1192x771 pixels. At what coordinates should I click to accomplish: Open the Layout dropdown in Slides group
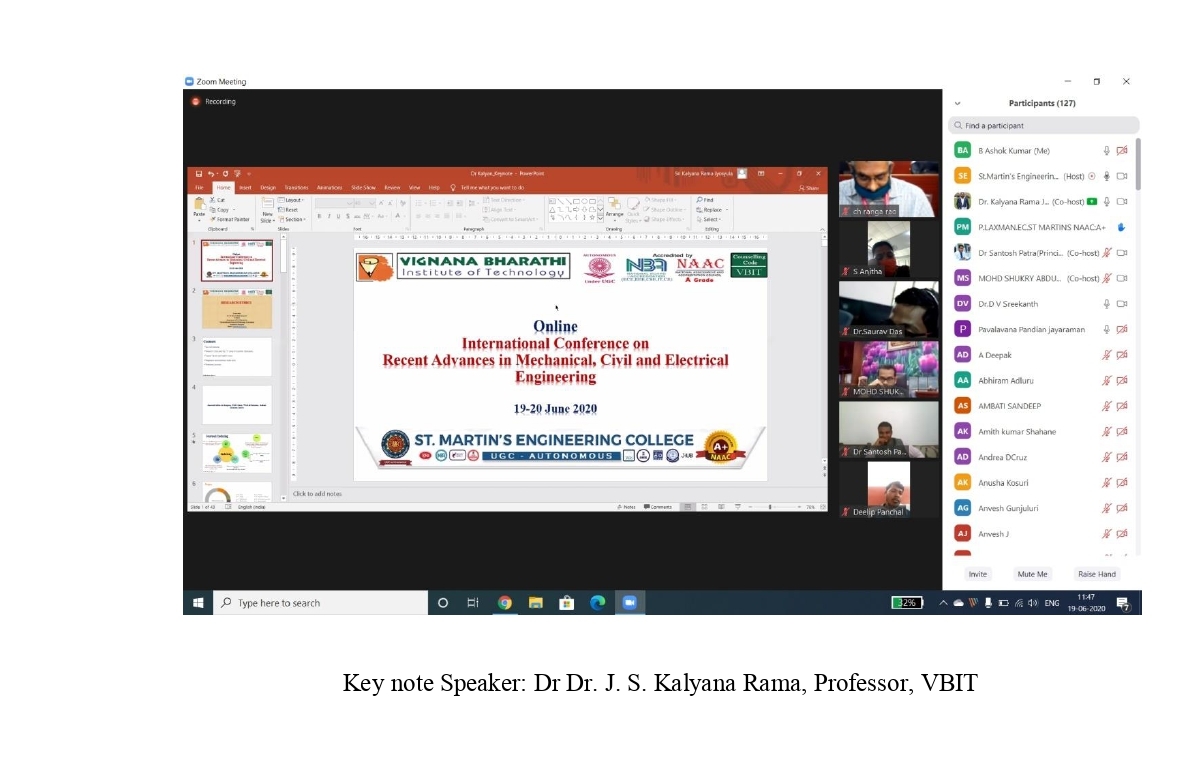coord(291,200)
